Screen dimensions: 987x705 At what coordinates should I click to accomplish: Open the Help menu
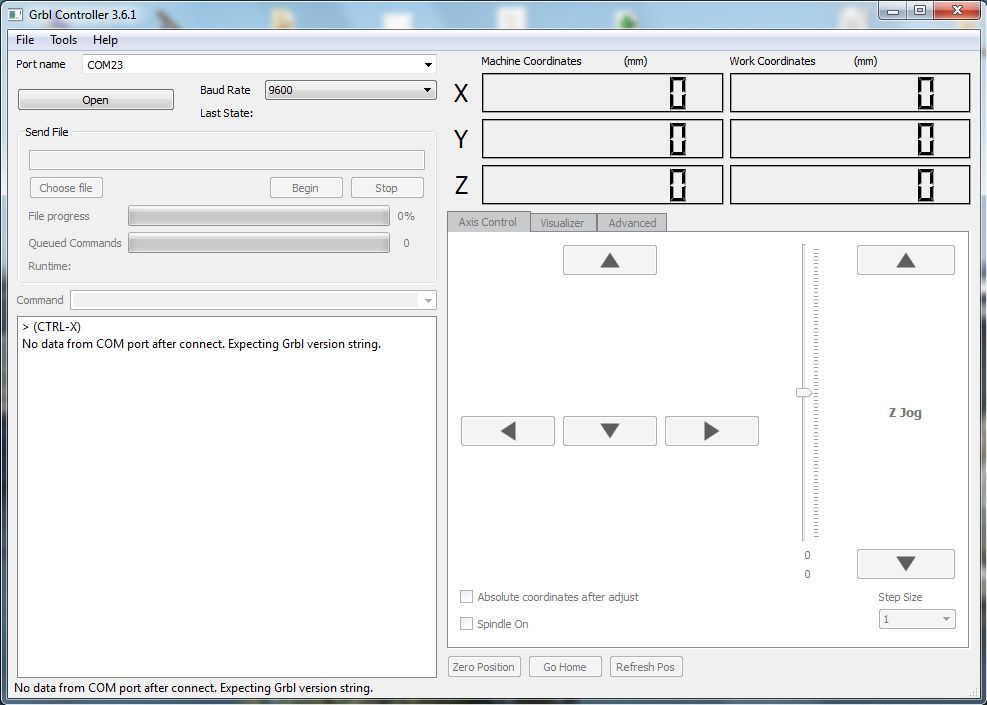105,40
